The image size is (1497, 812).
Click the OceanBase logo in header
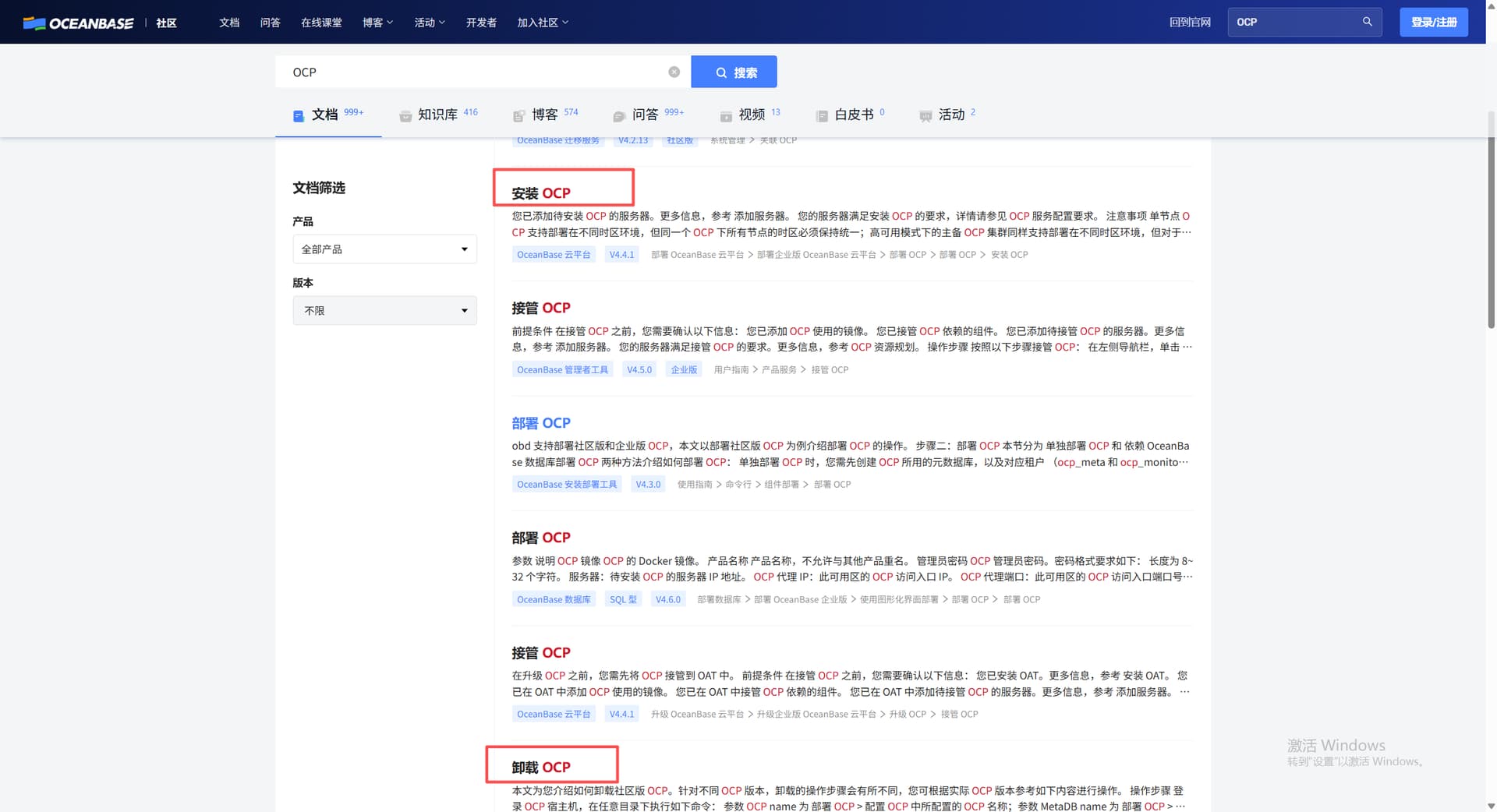coord(79,23)
